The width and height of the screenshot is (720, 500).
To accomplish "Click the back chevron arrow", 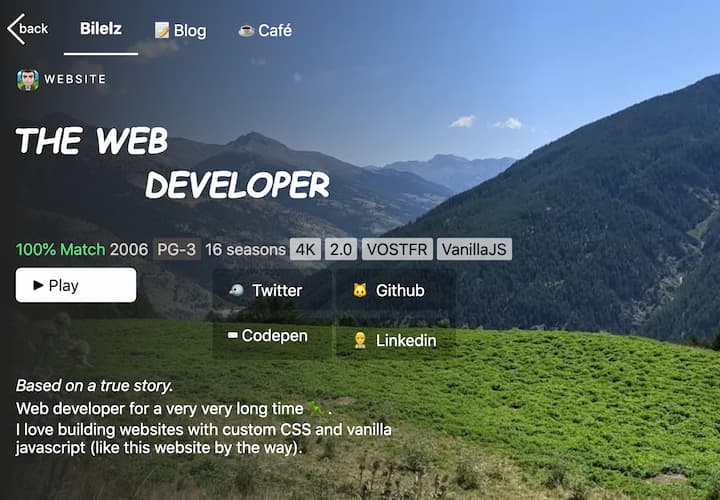I will pyautogui.click(x=14, y=28).
